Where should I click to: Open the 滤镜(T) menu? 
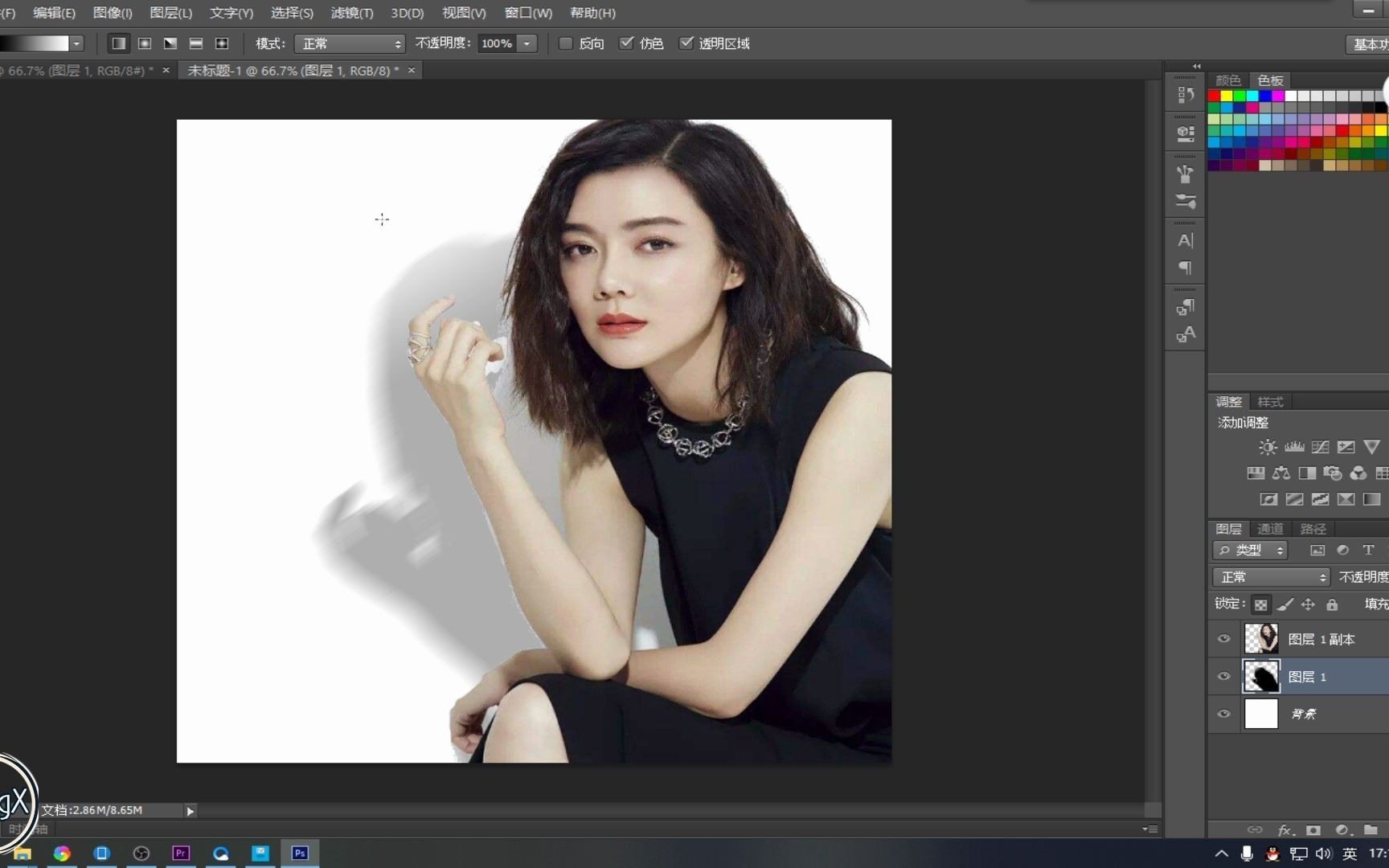352,13
